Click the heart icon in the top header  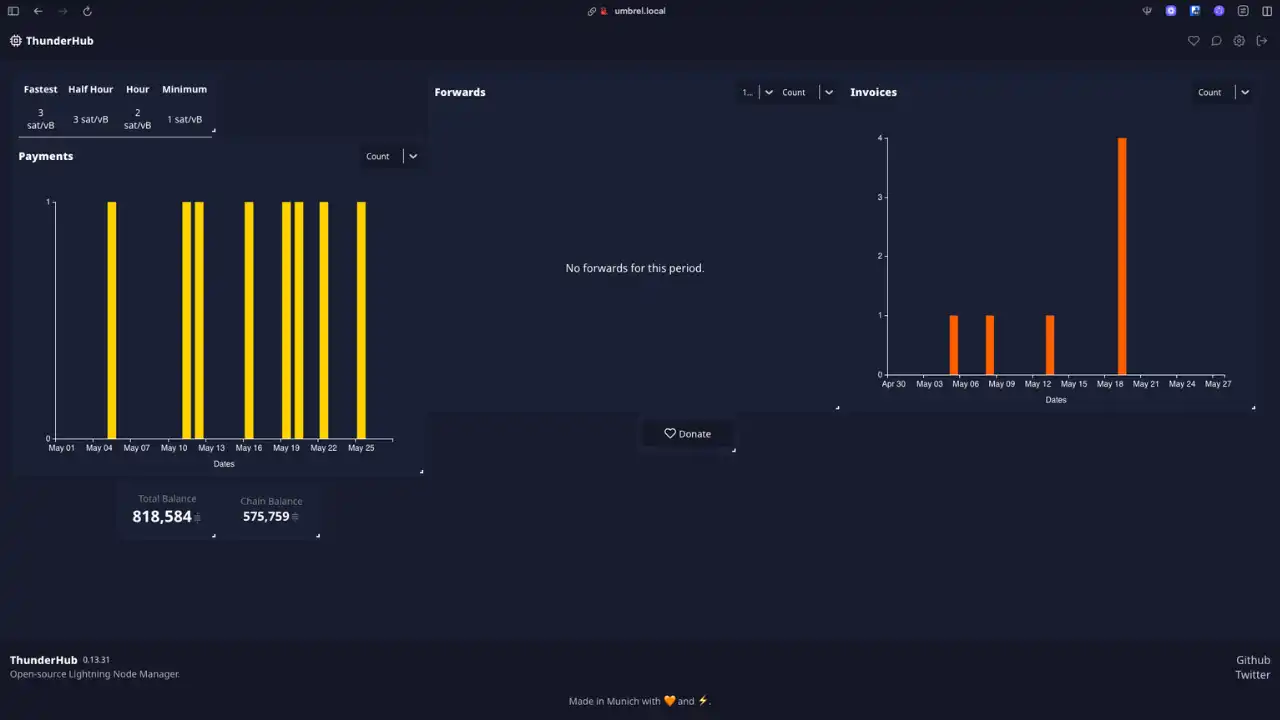tap(1193, 41)
